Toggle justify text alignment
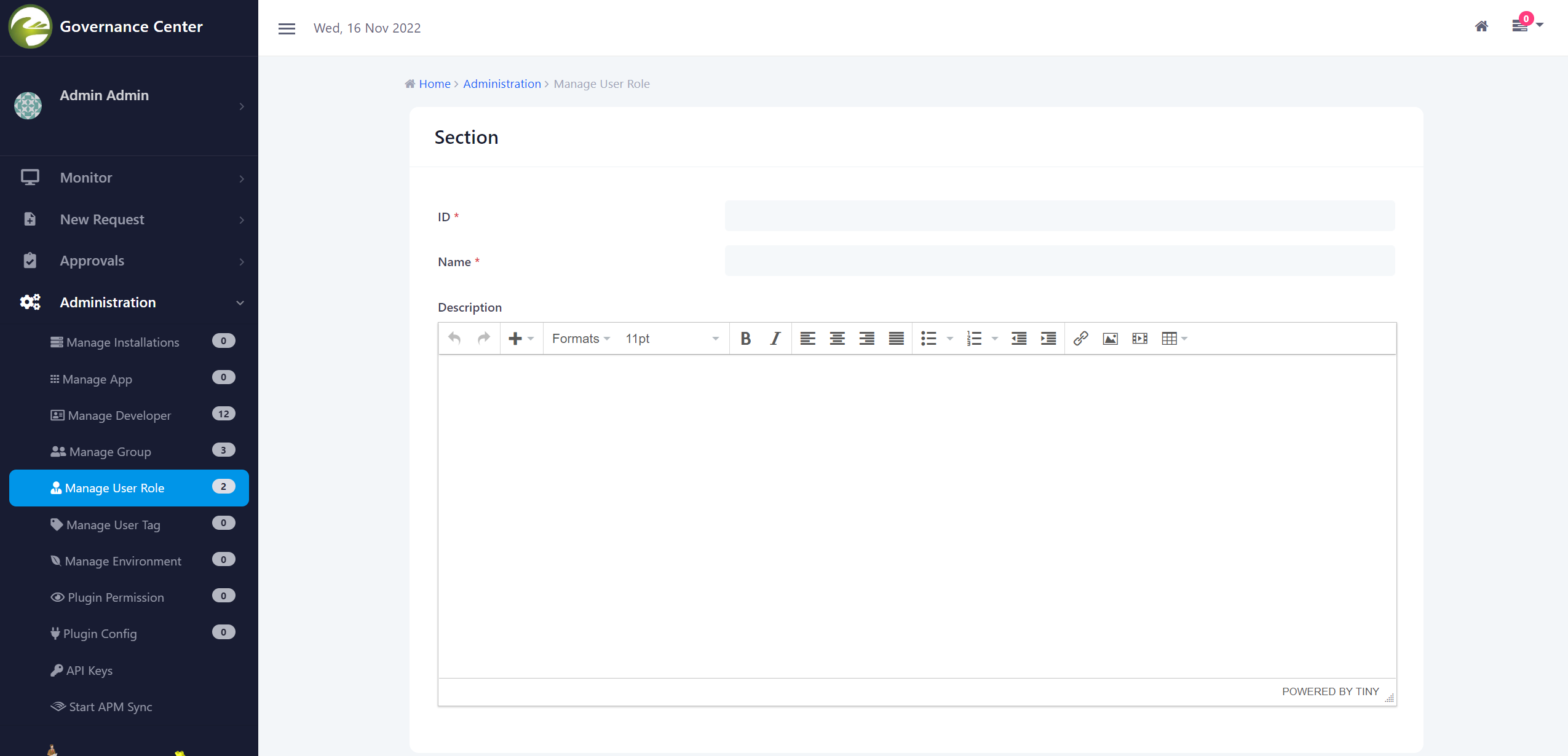The width and height of the screenshot is (1568, 756). click(x=896, y=339)
